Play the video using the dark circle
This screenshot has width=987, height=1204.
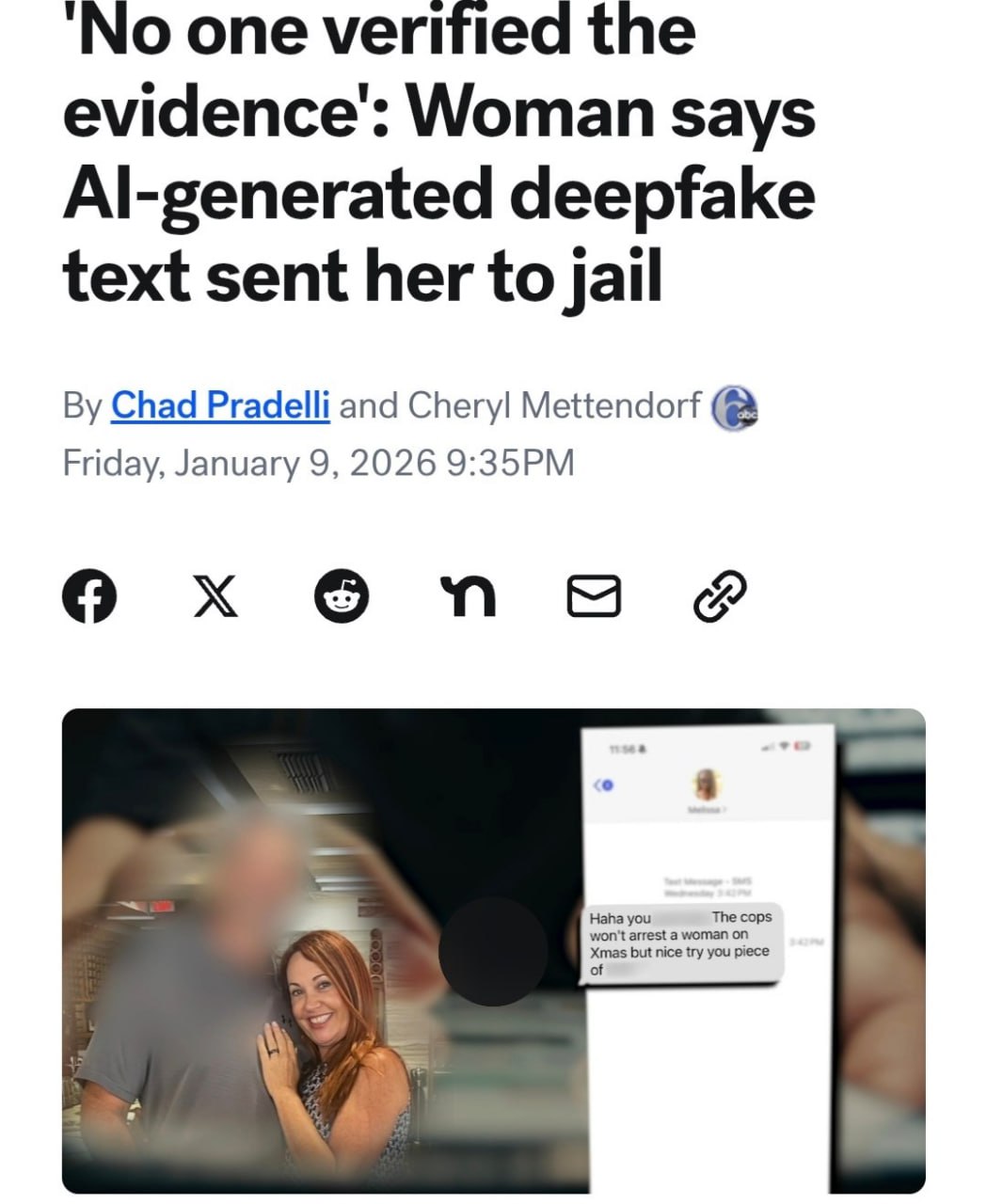(x=493, y=951)
